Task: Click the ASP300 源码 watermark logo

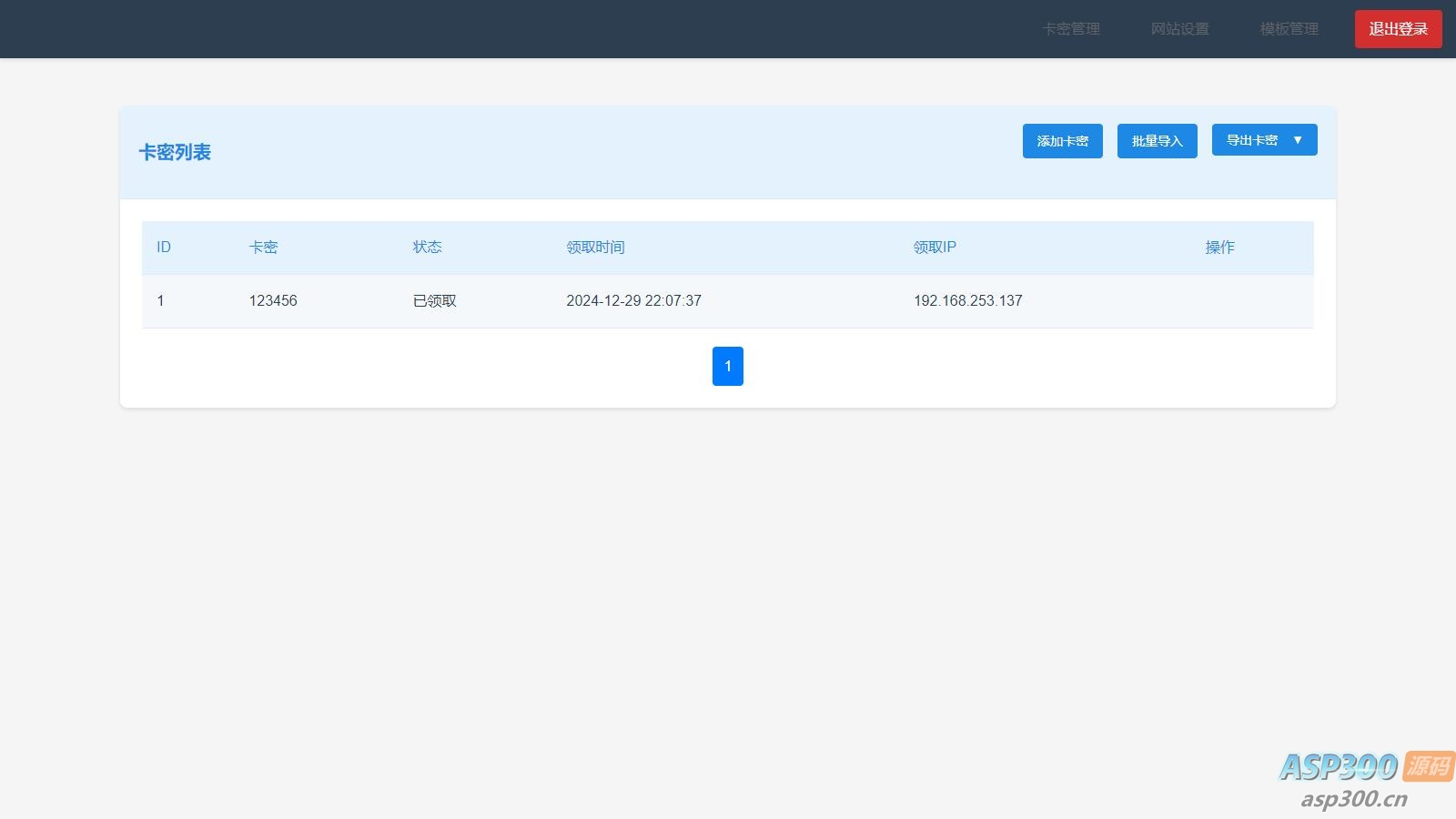Action: 1364,779
